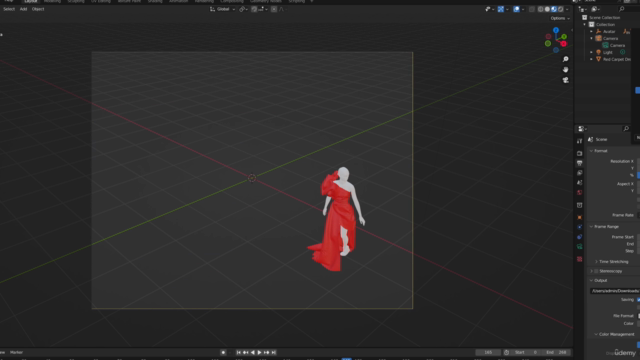Switch to material preview shading
The width and height of the screenshot is (640, 360).
click(554, 9)
